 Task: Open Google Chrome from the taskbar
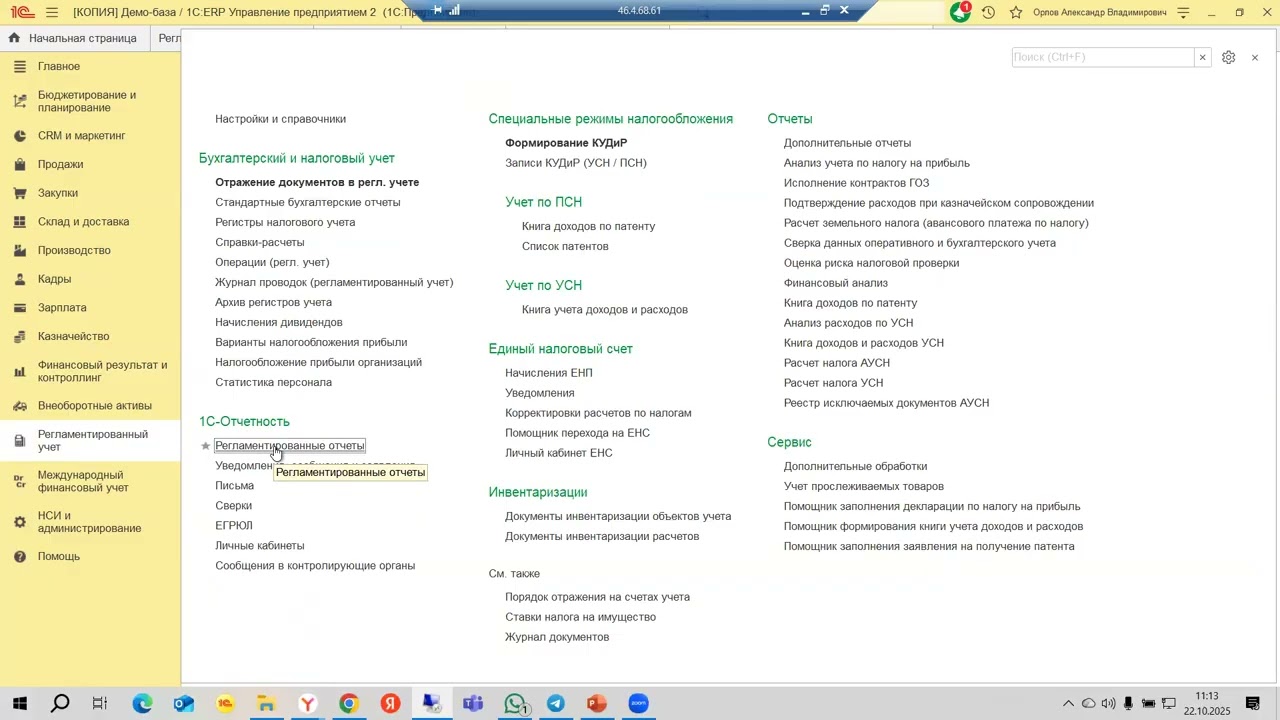tap(348, 704)
